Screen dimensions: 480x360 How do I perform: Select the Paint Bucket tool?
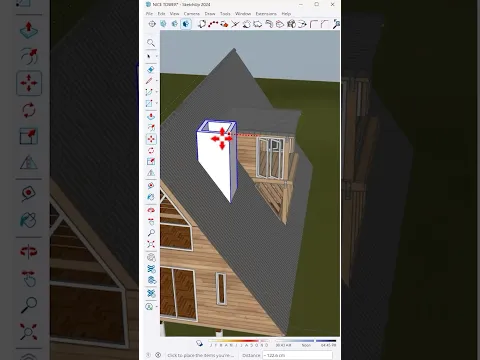[151, 197]
